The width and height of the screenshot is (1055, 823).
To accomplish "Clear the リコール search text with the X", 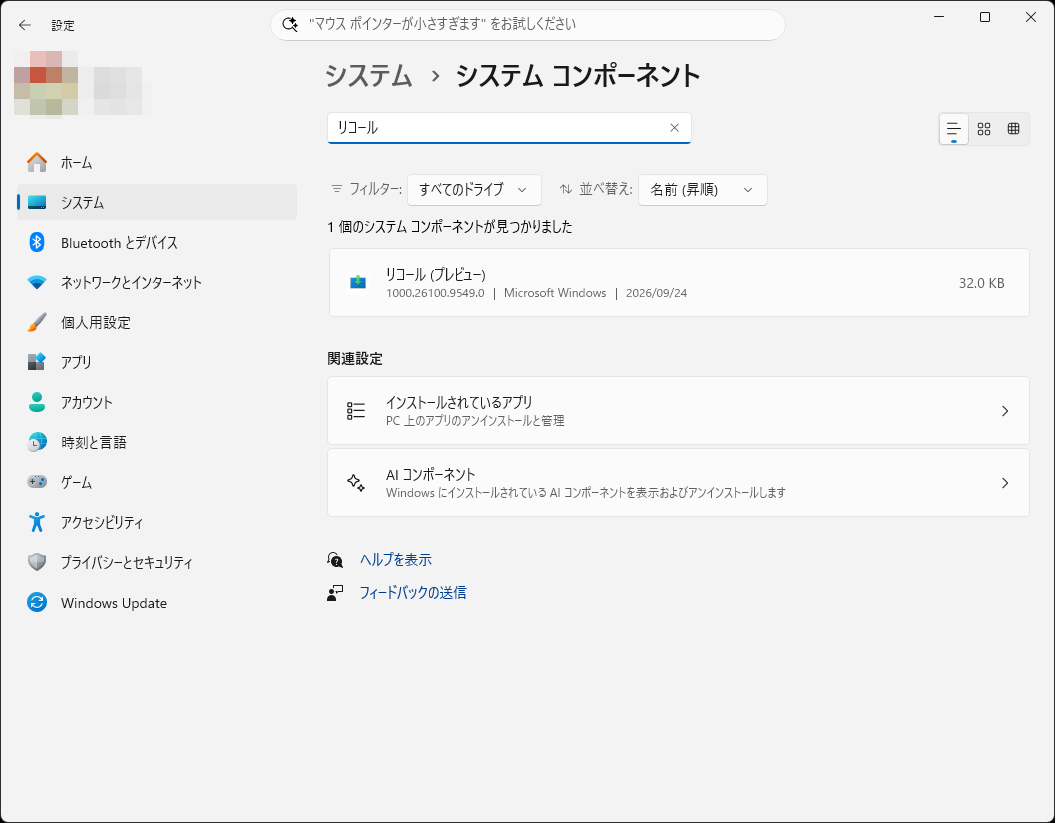I will (674, 128).
